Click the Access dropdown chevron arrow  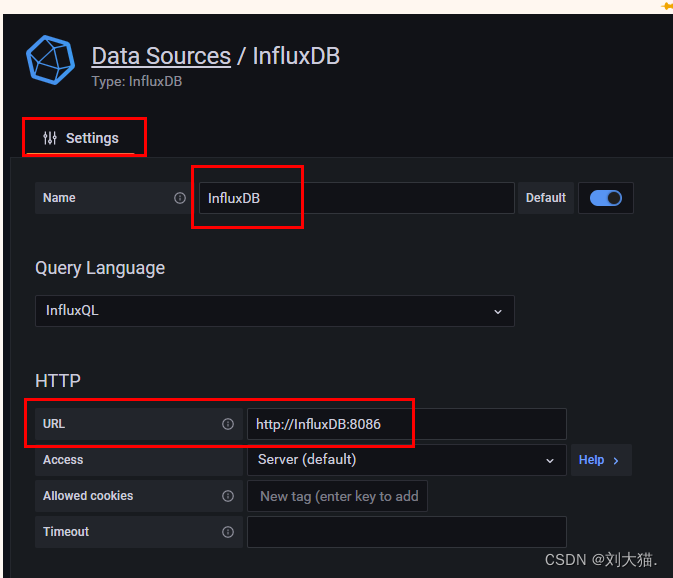(549, 460)
